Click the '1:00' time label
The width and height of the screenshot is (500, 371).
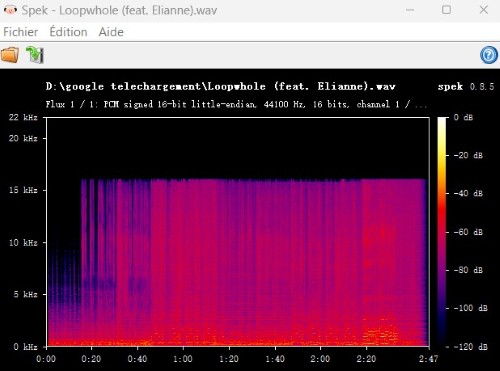(183, 359)
